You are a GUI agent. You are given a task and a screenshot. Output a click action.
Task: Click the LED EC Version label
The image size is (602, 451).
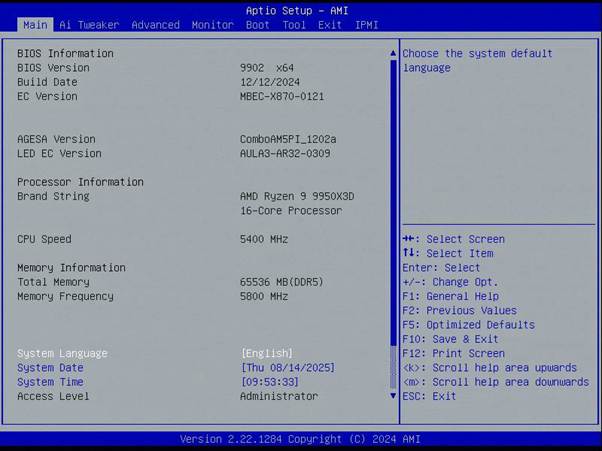[60, 154]
